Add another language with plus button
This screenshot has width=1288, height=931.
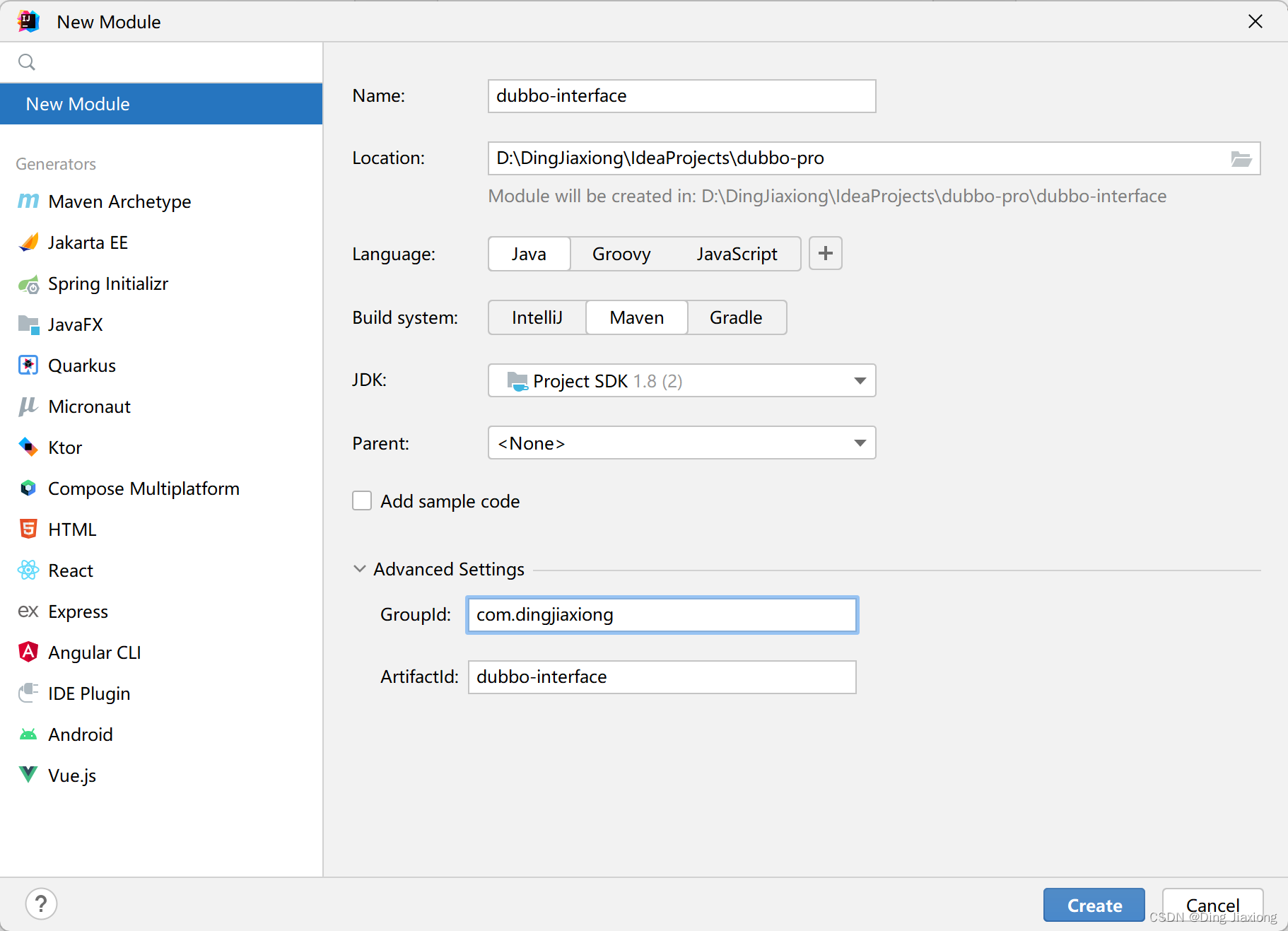pyautogui.click(x=826, y=253)
